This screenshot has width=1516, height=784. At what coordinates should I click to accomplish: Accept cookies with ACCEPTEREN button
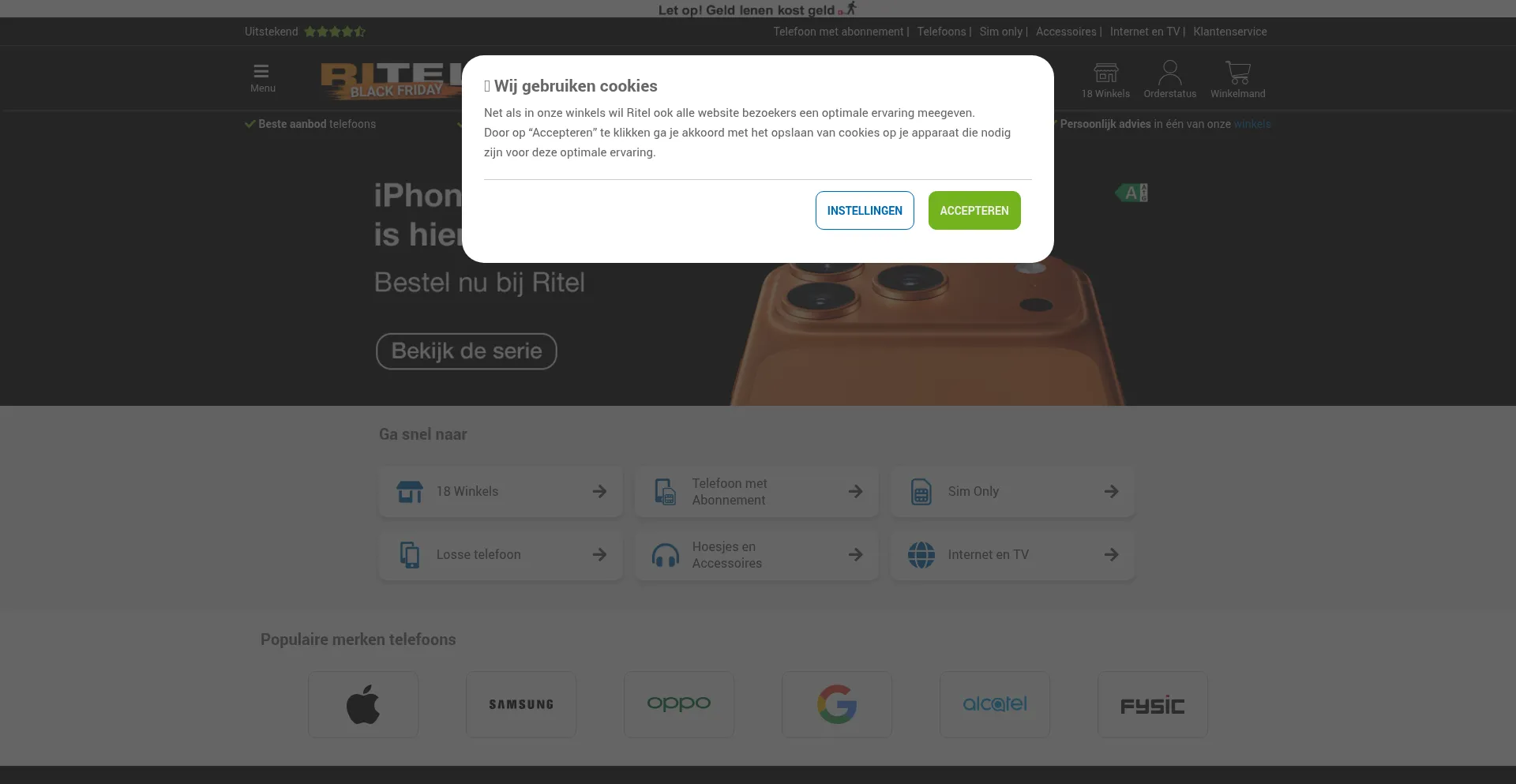pyautogui.click(x=974, y=211)
